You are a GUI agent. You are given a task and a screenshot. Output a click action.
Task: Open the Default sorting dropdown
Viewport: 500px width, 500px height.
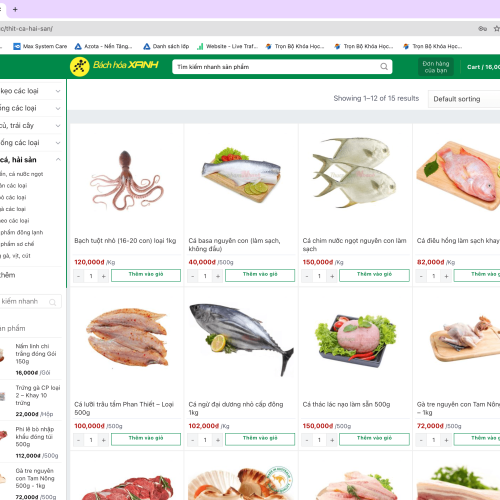[464, 99]
